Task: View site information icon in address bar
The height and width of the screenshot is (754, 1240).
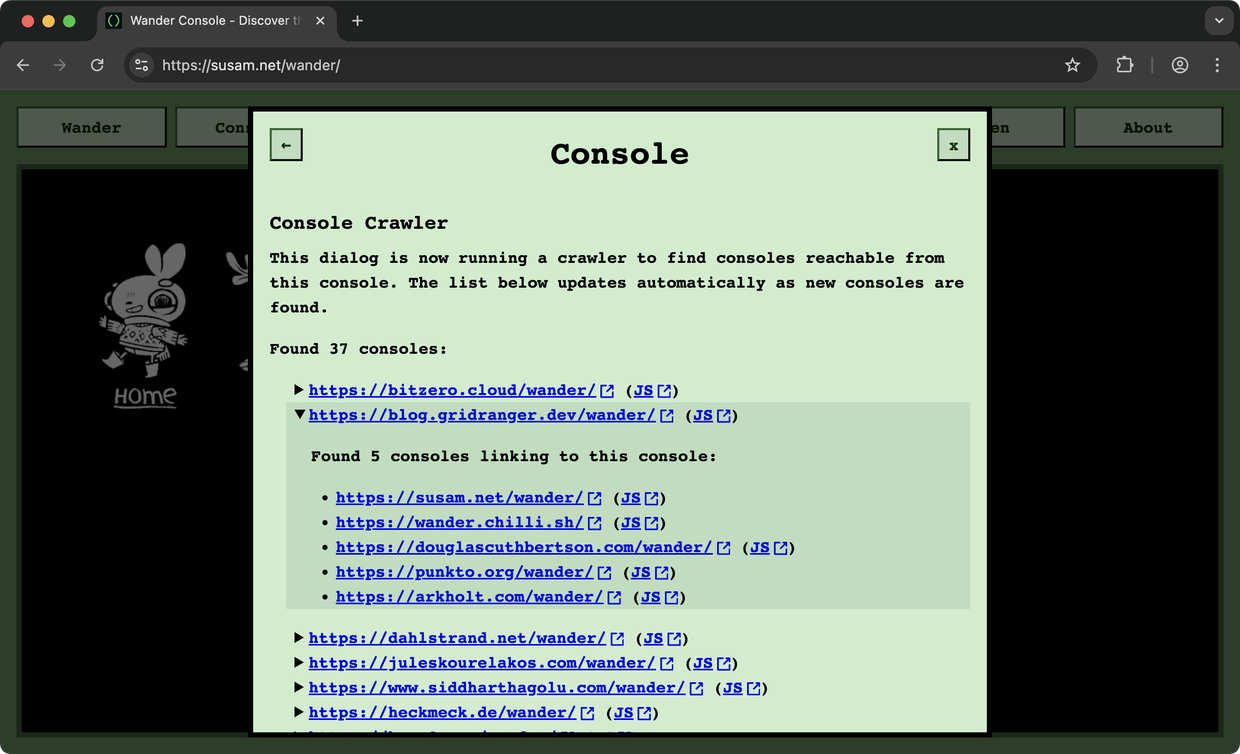Action: coord(142,65)
